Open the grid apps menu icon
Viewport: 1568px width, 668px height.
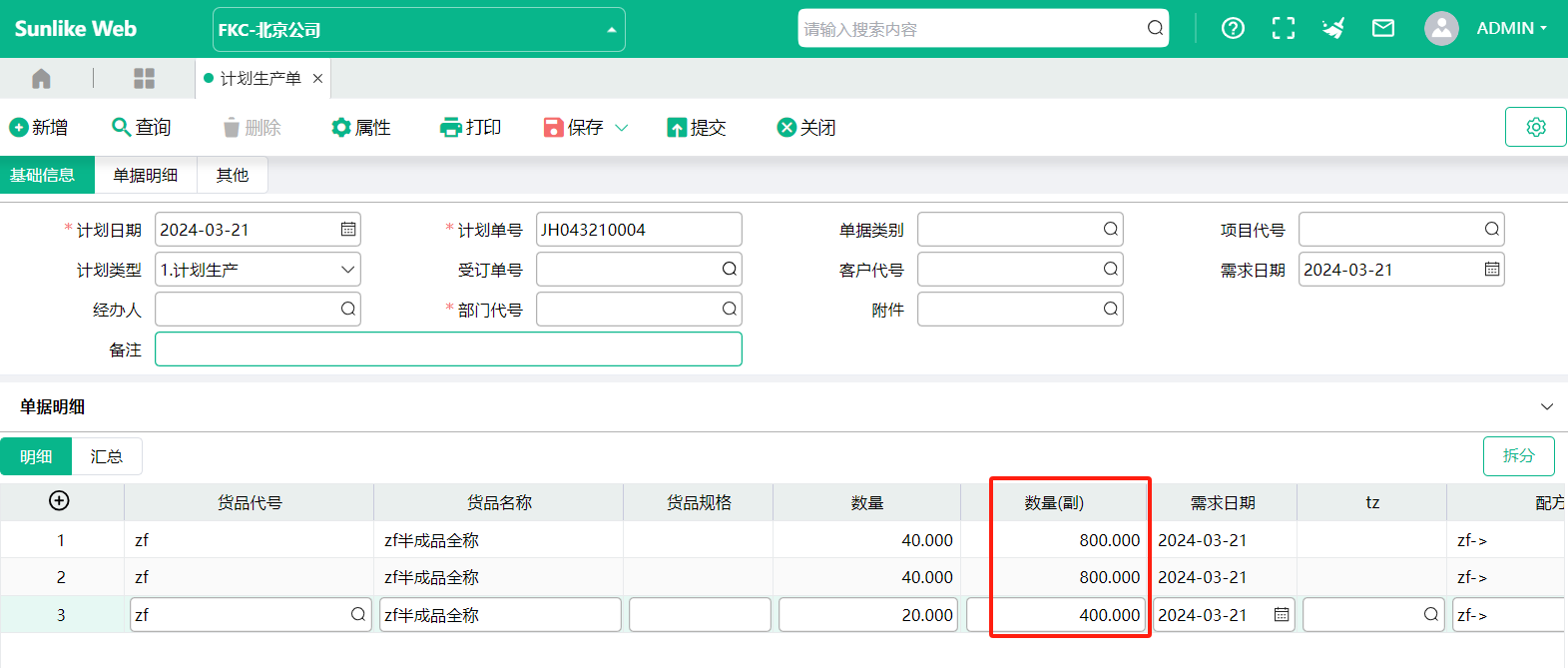pos(144,78)
